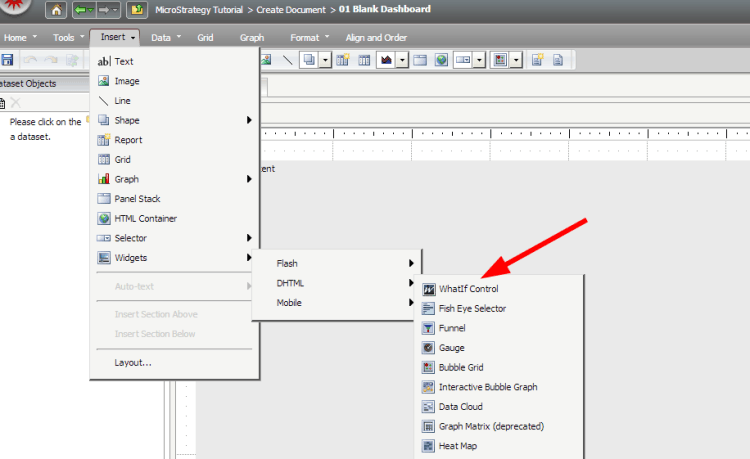
Task: Click the Up one level folder icon
Action: tap(137, 10)
